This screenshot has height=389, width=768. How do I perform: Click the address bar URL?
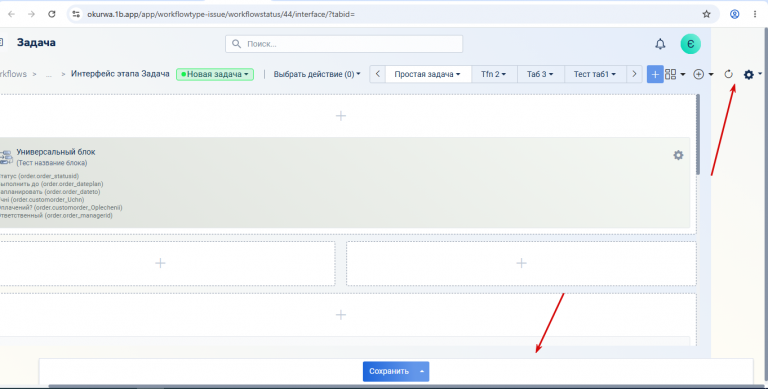pos(220,14)
